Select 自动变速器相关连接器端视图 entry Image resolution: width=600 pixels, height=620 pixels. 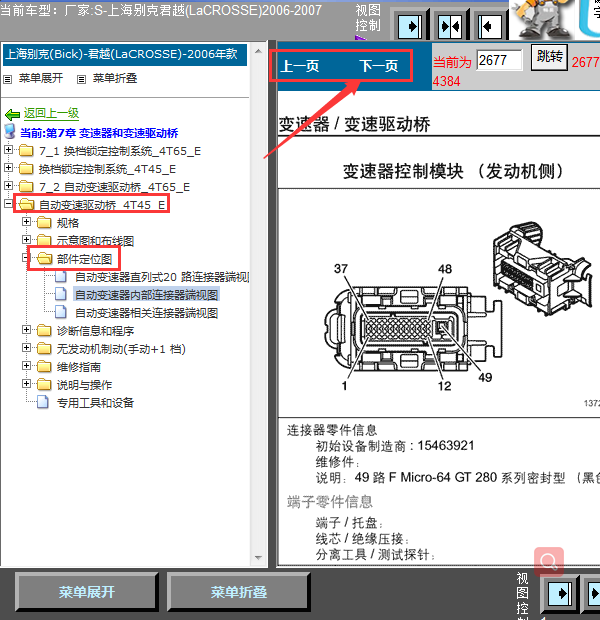click(146, 313)
